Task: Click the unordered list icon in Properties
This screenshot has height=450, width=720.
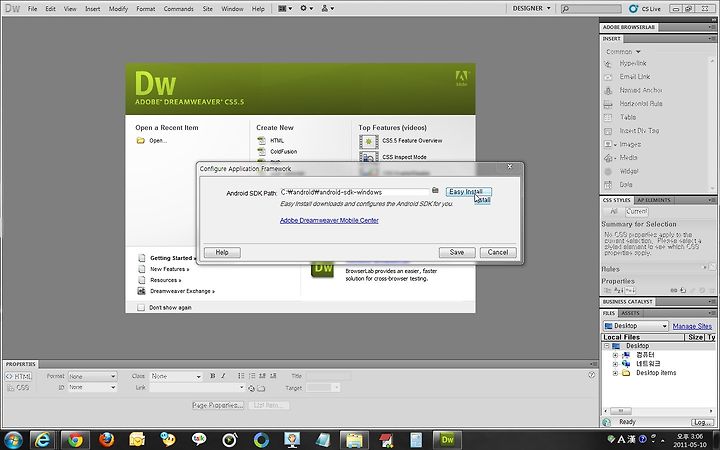Action: [x=241, y=376]
